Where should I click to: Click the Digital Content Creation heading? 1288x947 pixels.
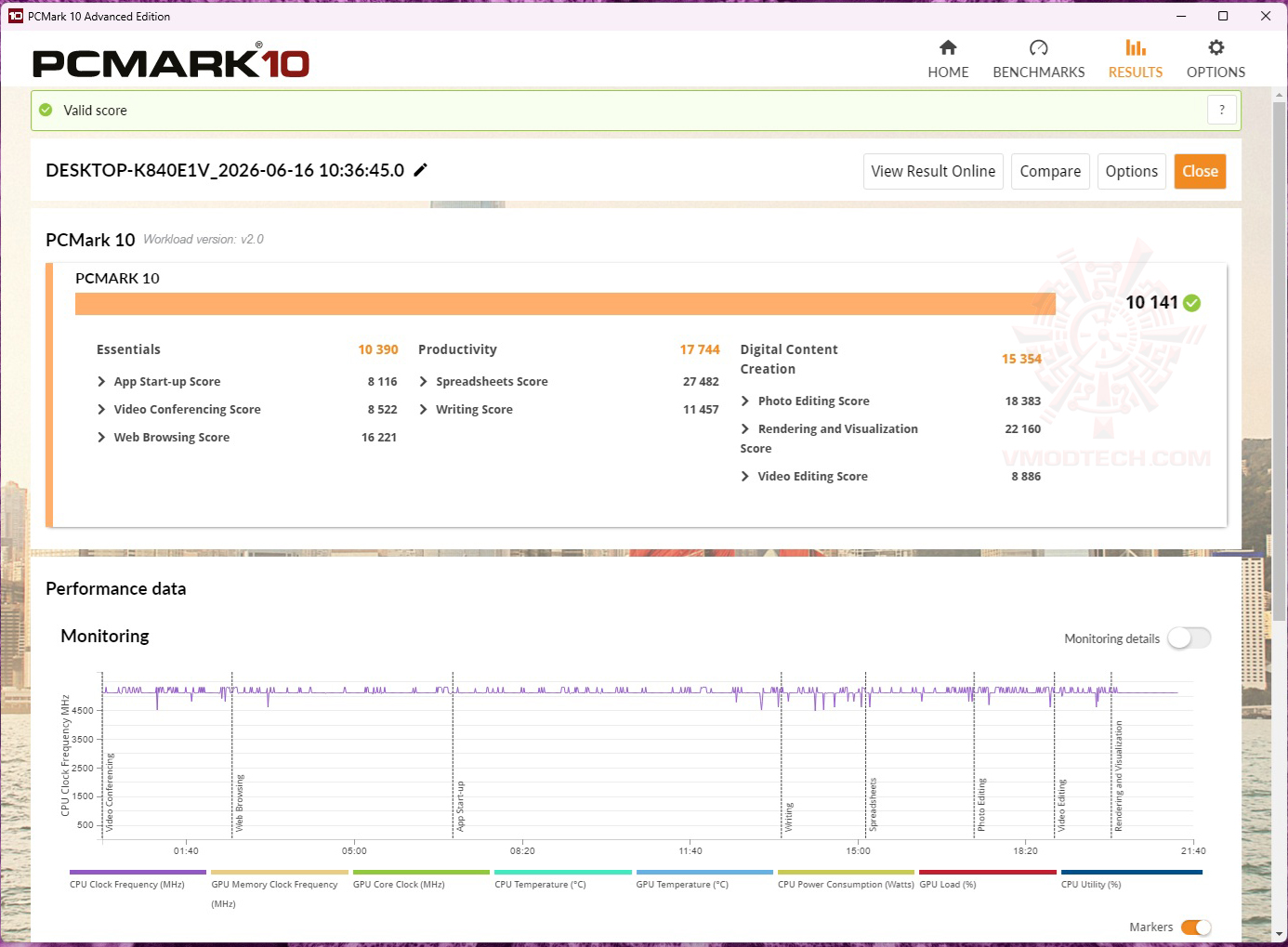789,359
